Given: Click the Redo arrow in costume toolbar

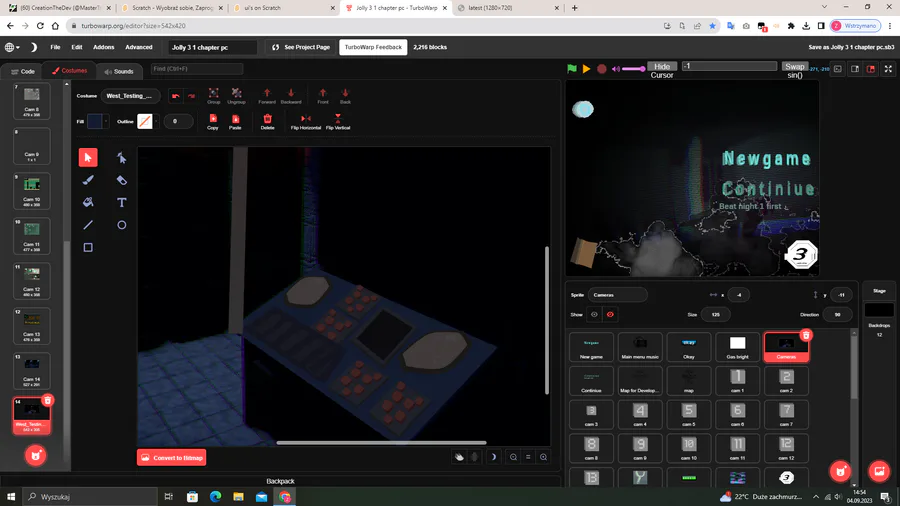Looking at the screenshot, I should [191, 96].
